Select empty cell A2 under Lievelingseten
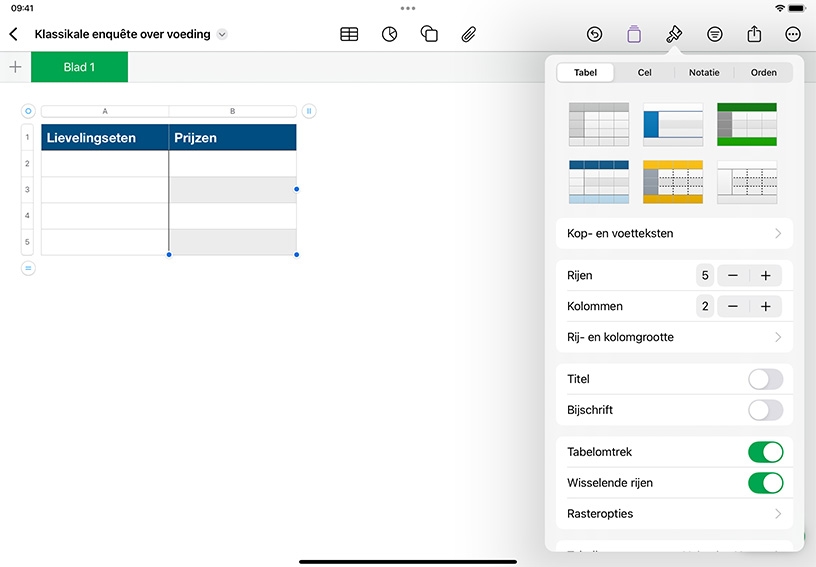This screenshot has height=567, width=816. point(105,163)
